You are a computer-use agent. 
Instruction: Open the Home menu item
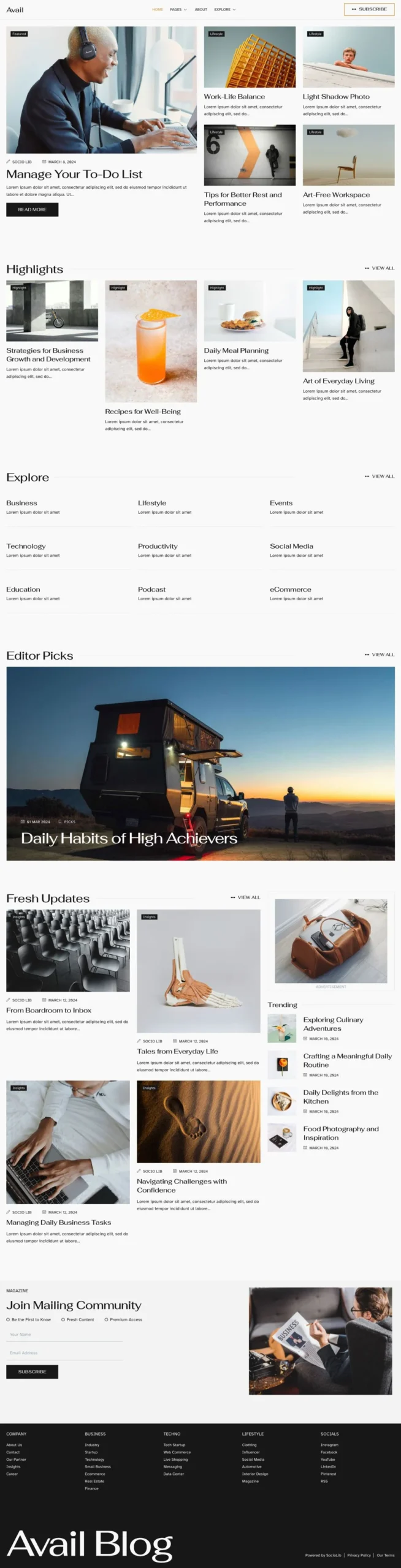158,10
